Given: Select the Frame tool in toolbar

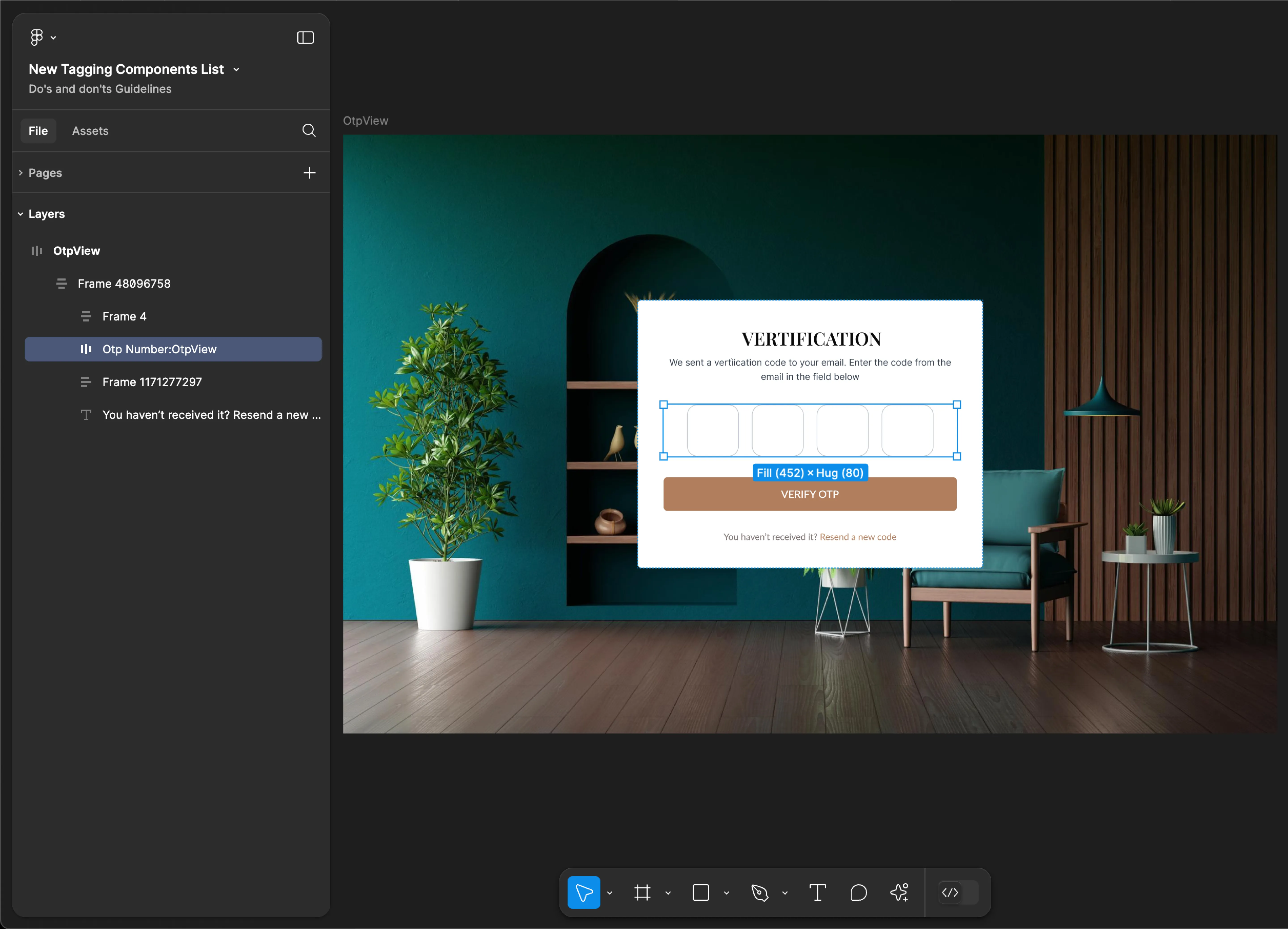Looking at the screenshot, I should tap(642, 893).
